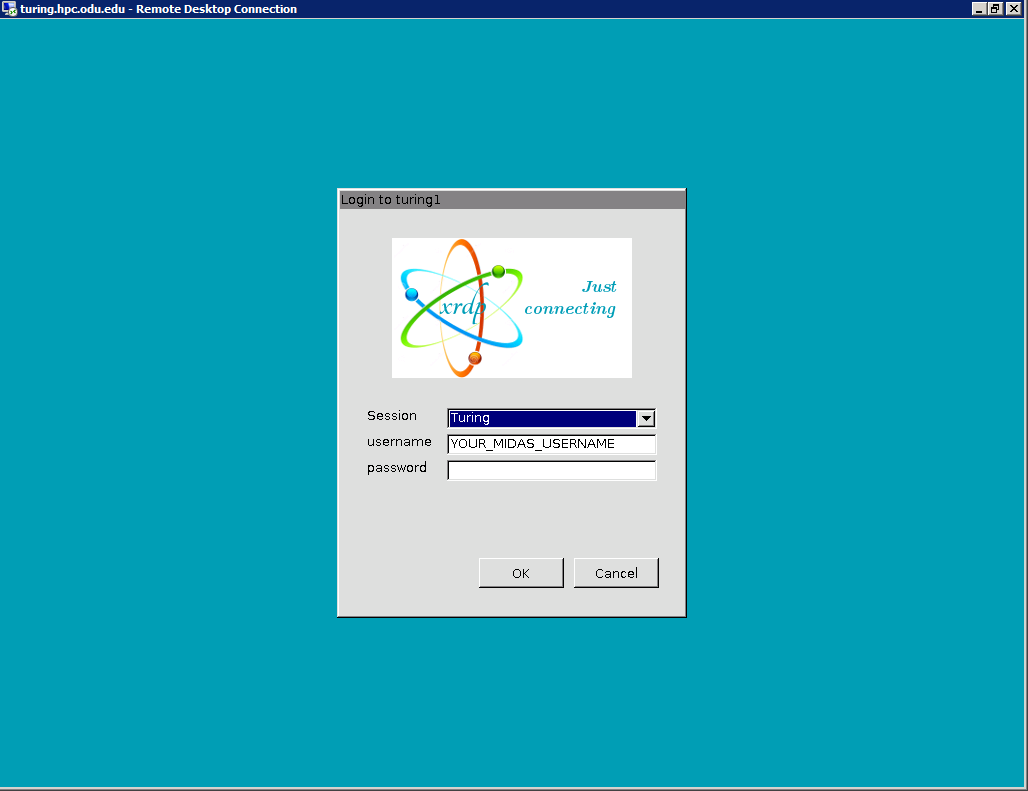1028x791 pixels.
Task: Click the orange orbit node on xrdp logo
Action: [x=475, y=359]
